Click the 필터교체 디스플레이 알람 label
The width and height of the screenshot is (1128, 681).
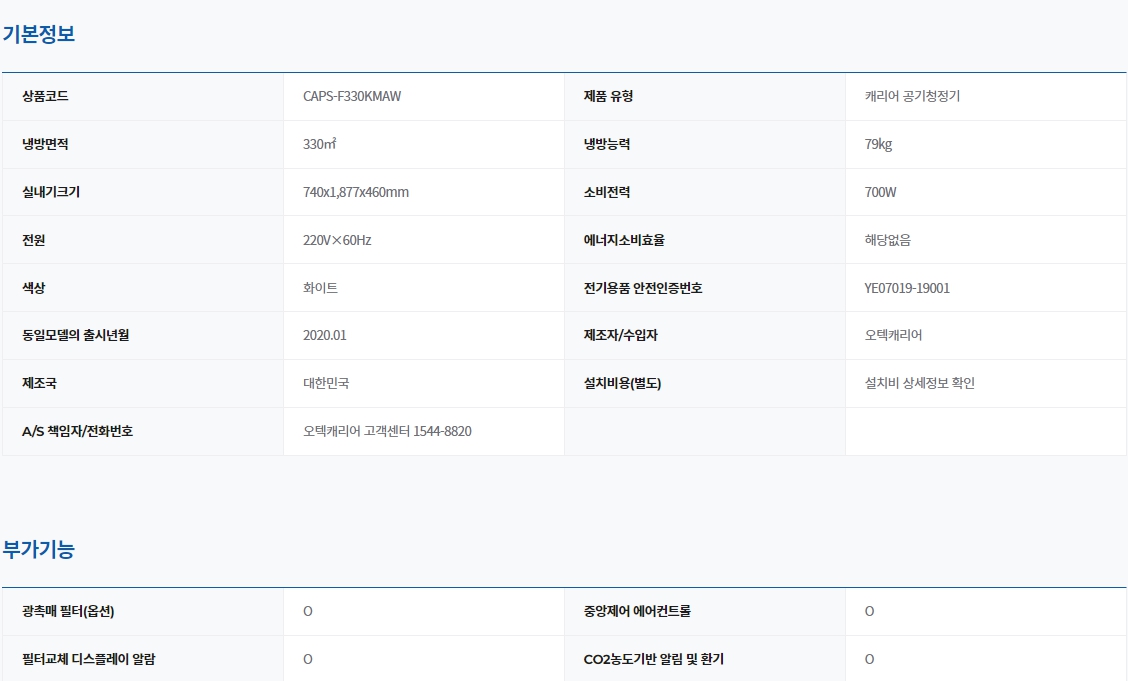(88, 659)
